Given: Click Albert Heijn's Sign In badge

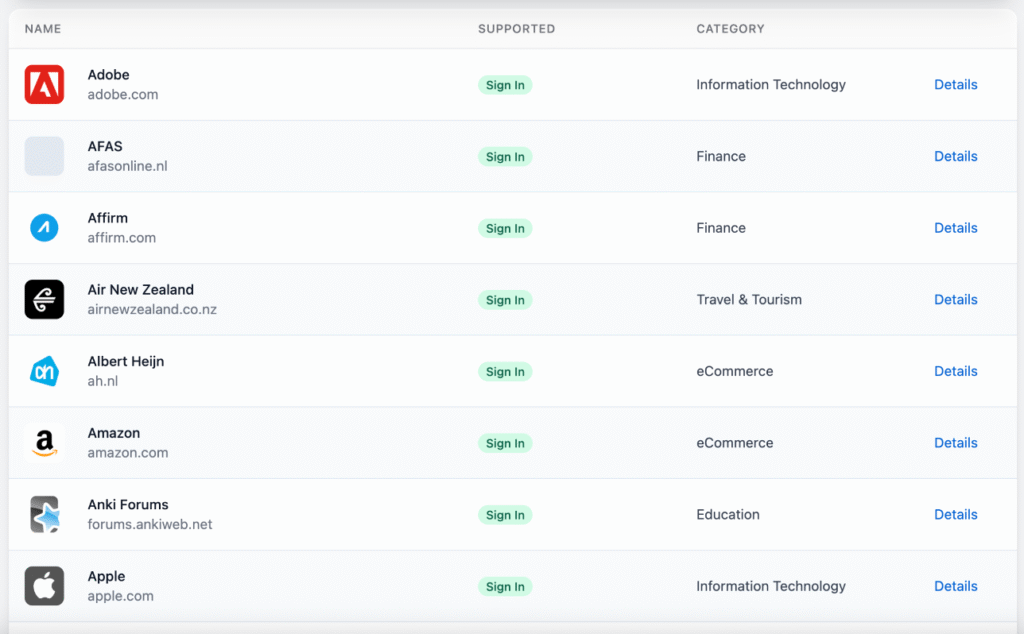Looking at the screenshot, I should [x=505, y=372].
